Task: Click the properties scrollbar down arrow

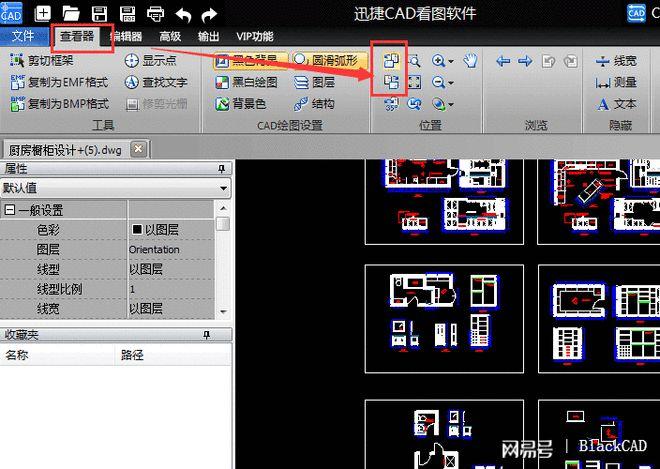Action: pyautogui.click(x=223, y=312)
